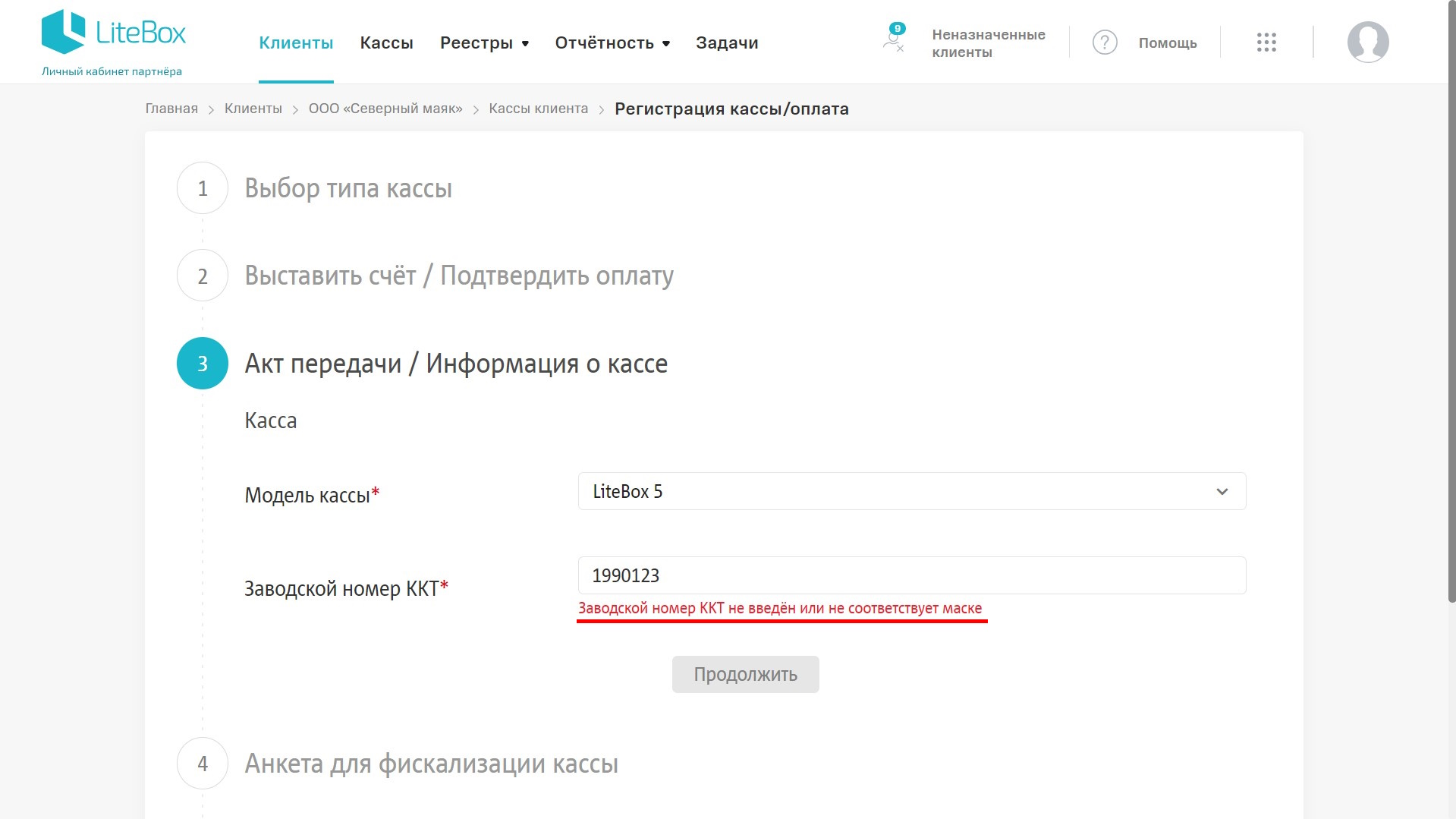Select step 1 circle Выбор типа кассы
The image size is (1456, 819).
click(x=203, y=188)
